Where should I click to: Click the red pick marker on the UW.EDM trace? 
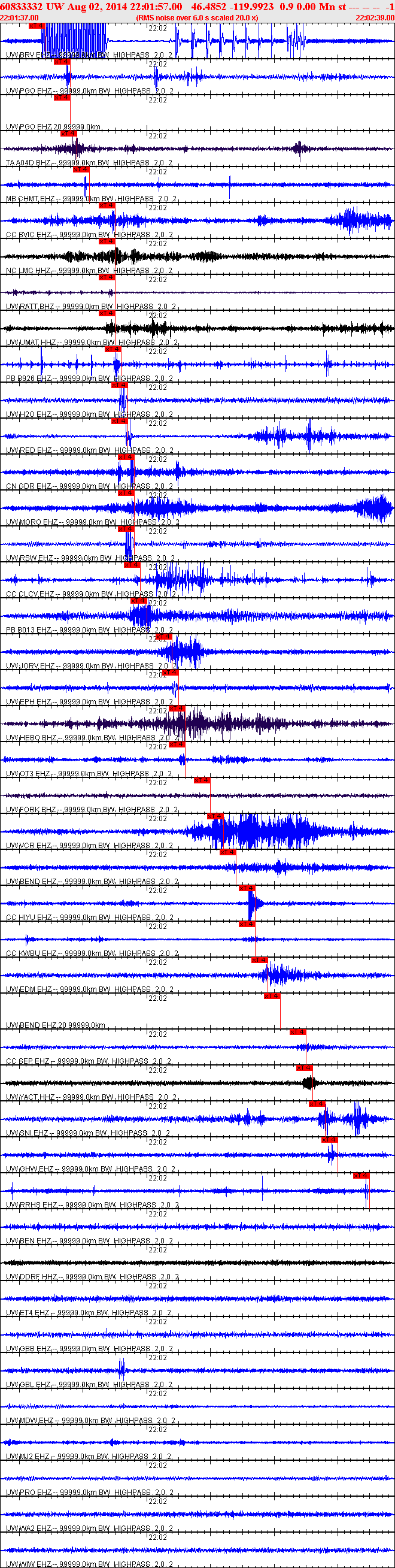(259, 960)
